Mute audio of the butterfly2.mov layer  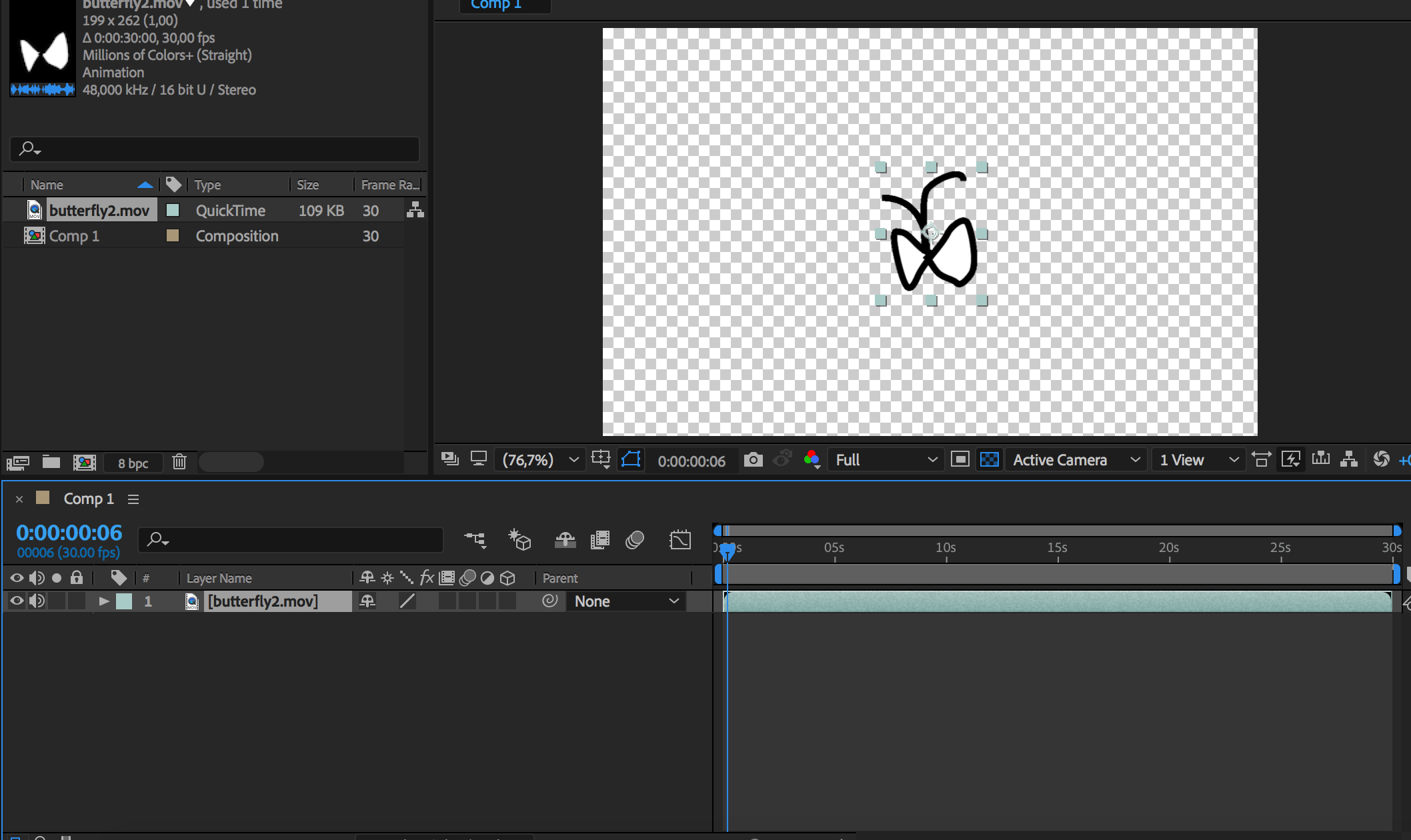point(37,601)
